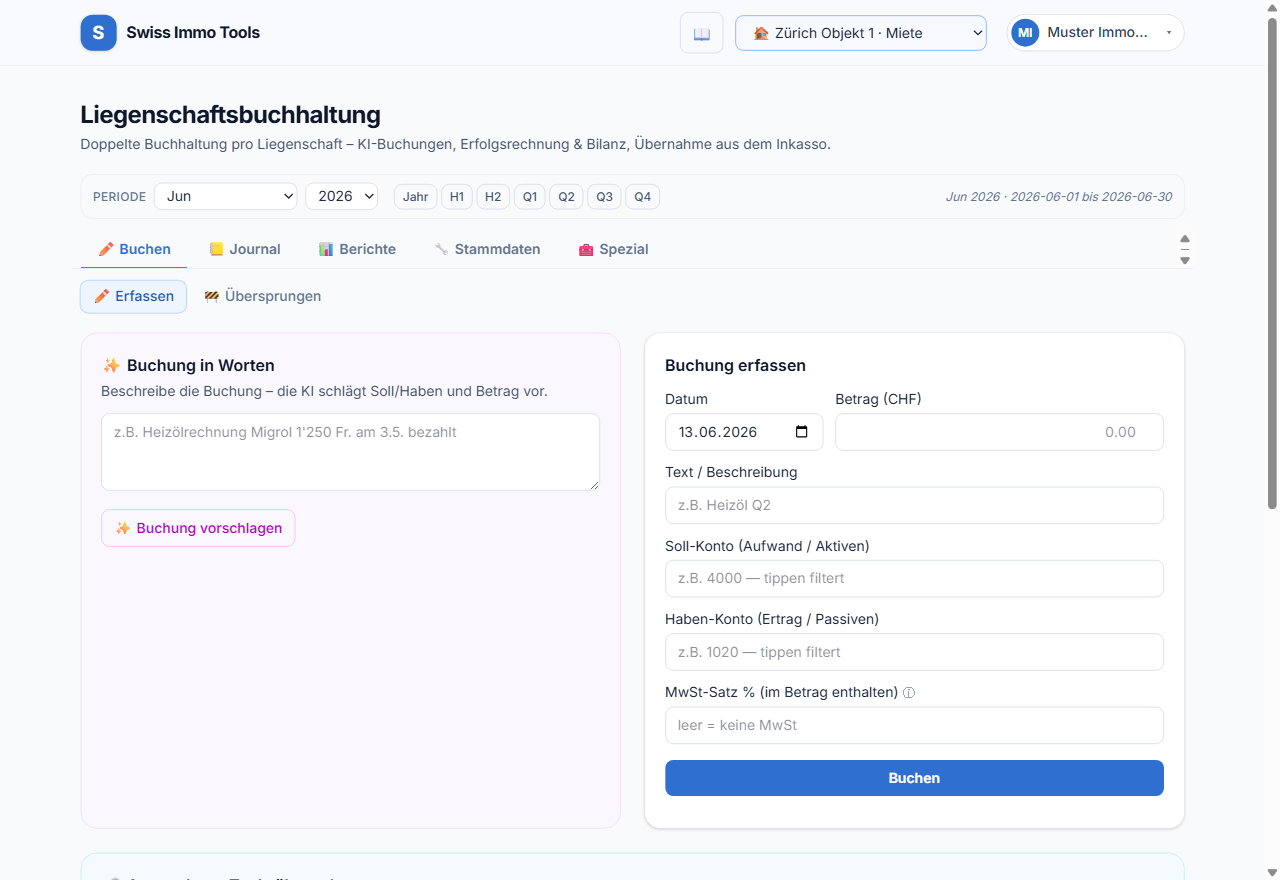Click the Liegenschaftsbuchhaltung page heading
Image resolution: width=1280 pixels, height=880 pixels.
click(230, 115)
